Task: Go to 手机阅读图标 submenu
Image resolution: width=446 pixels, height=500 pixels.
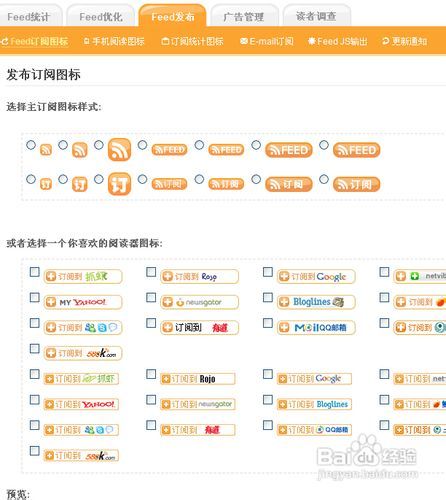Action: [114, 41]
